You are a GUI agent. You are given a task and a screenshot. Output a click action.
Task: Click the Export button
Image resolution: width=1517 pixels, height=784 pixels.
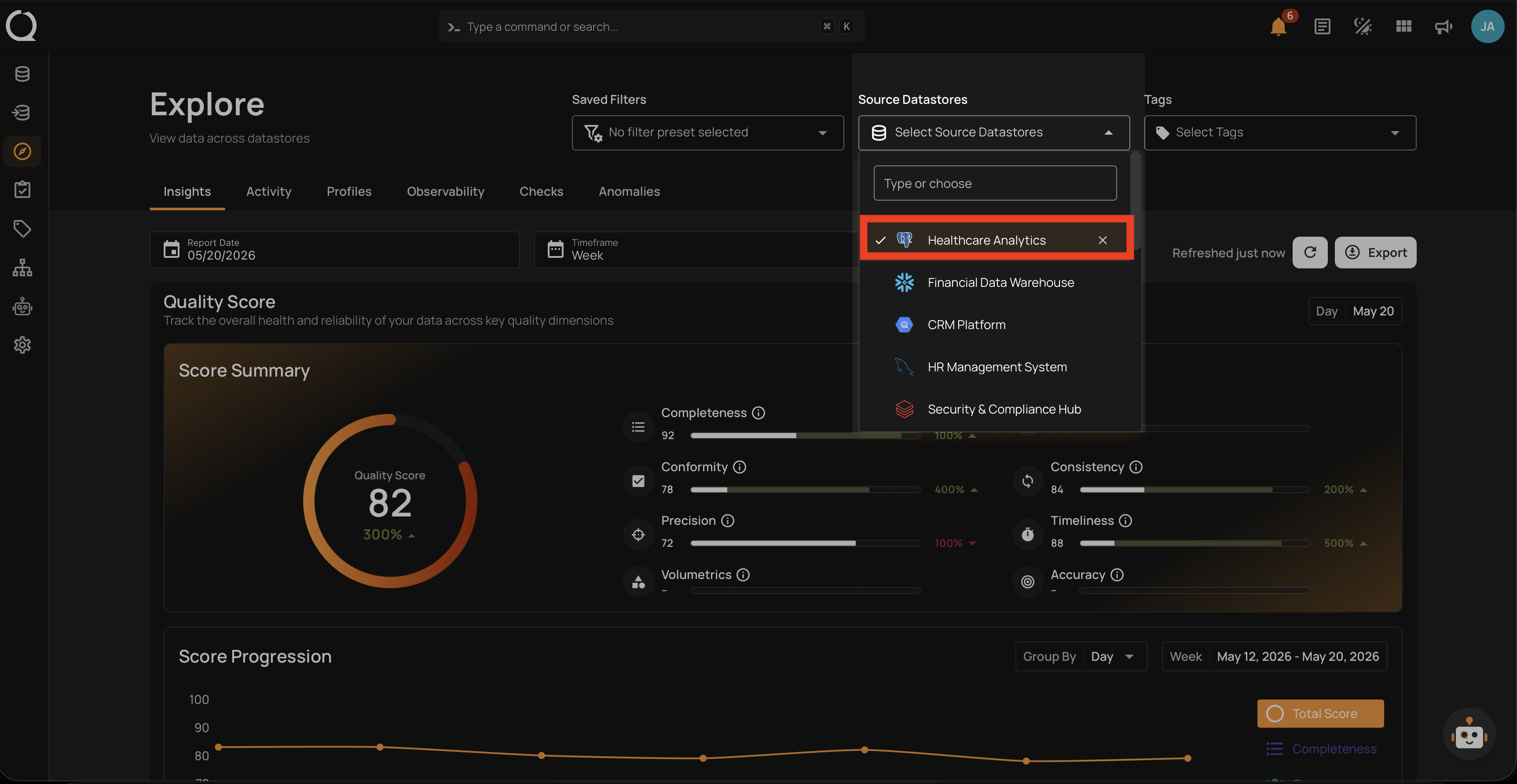click(1375, 253)
